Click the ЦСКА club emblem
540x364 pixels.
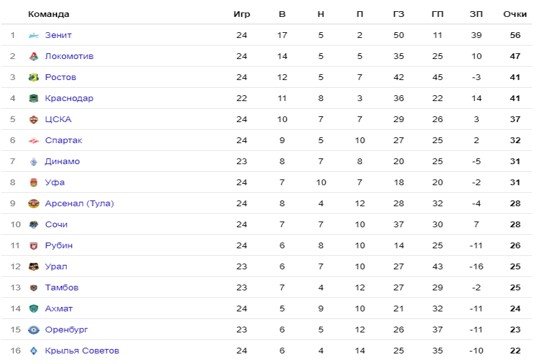pos(33,119)
